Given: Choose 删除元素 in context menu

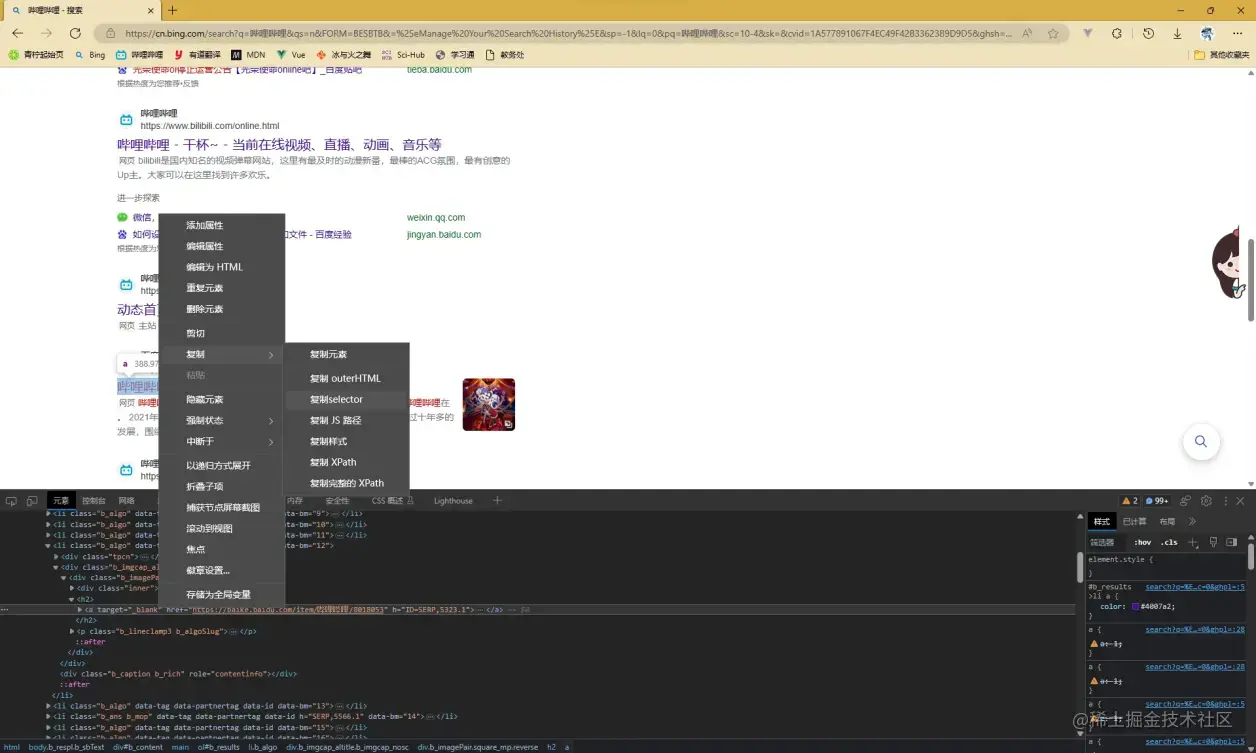Looking at the screenshot, I should click(x=222, y=309).
